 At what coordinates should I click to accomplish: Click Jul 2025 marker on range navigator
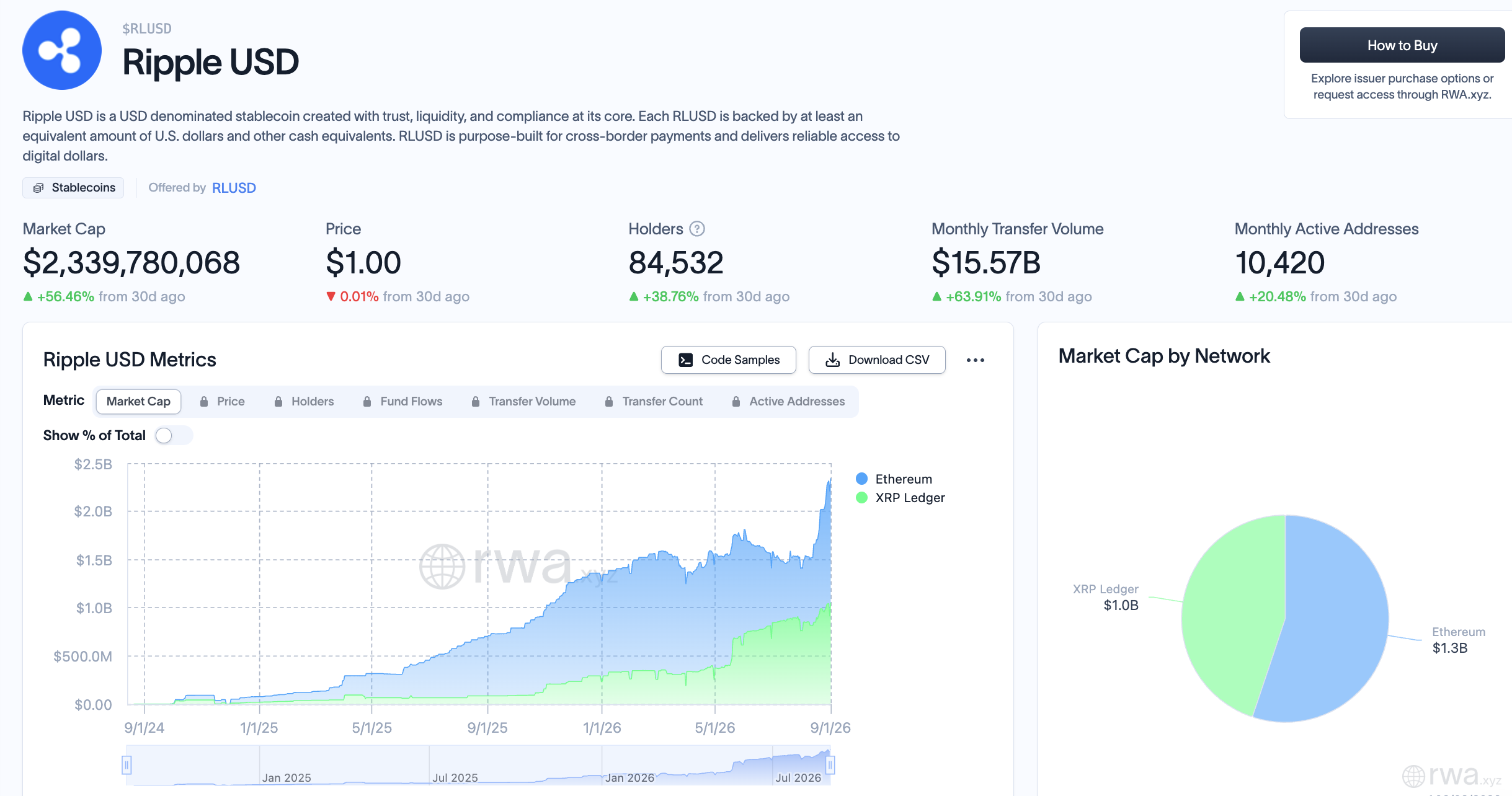coord(455,778)
